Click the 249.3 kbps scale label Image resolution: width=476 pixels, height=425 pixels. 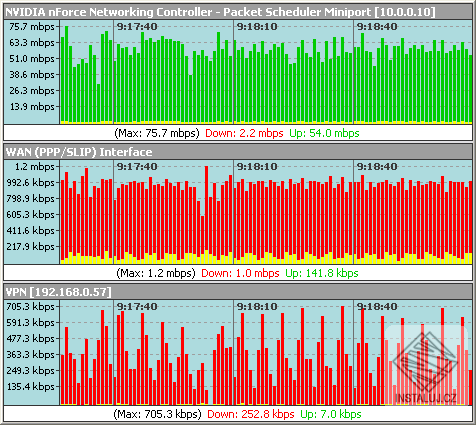point(30,371)
